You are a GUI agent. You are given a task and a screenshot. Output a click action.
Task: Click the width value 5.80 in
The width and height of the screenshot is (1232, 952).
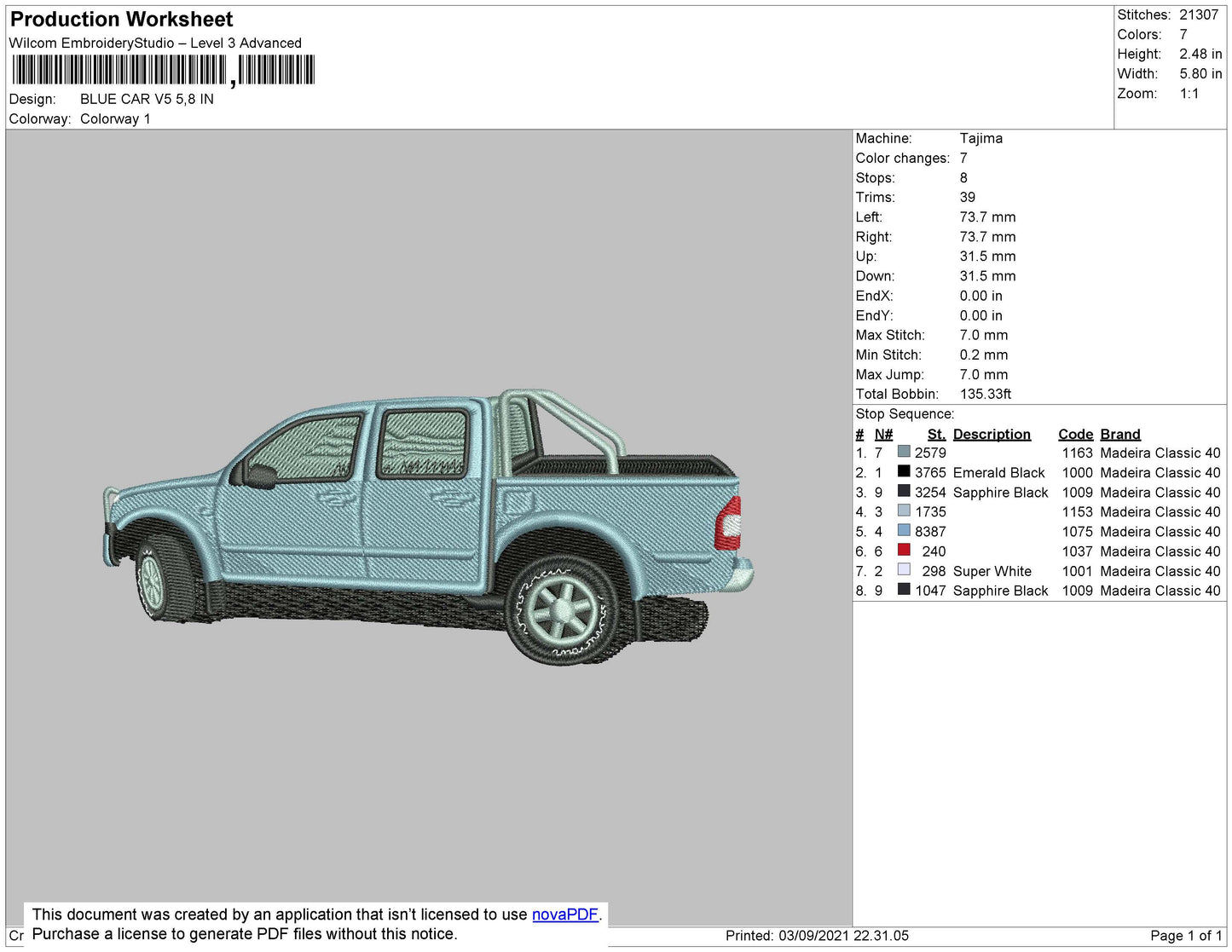point(1200,73)
